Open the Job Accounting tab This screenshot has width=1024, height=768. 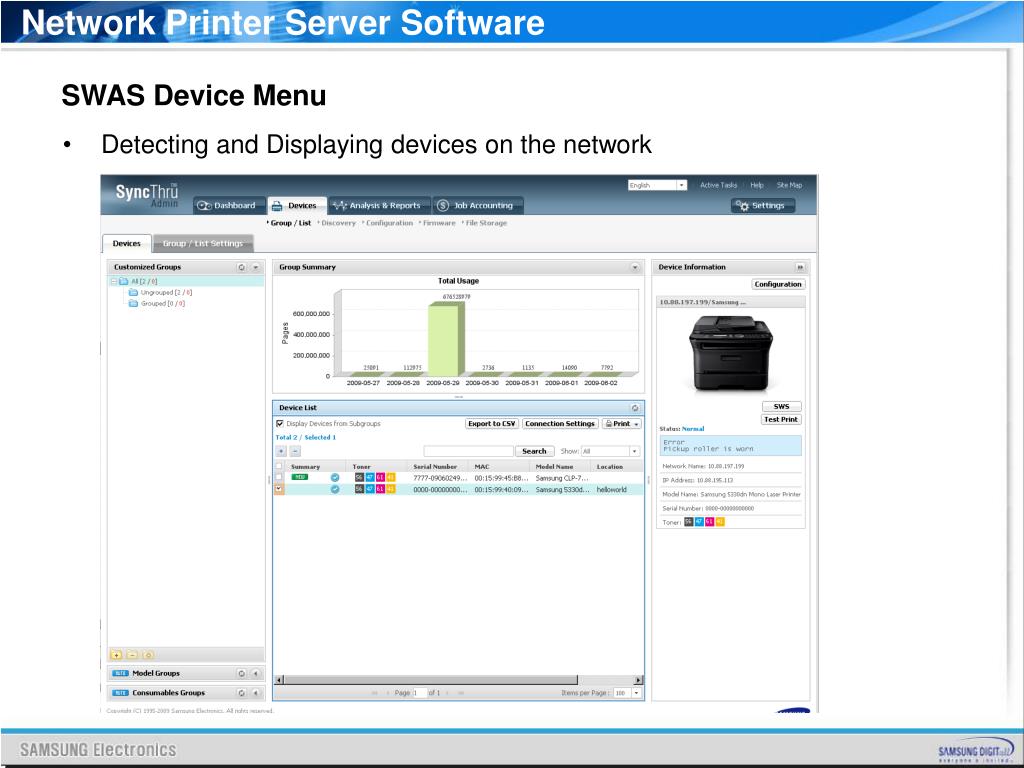click(x=477, y=205)
